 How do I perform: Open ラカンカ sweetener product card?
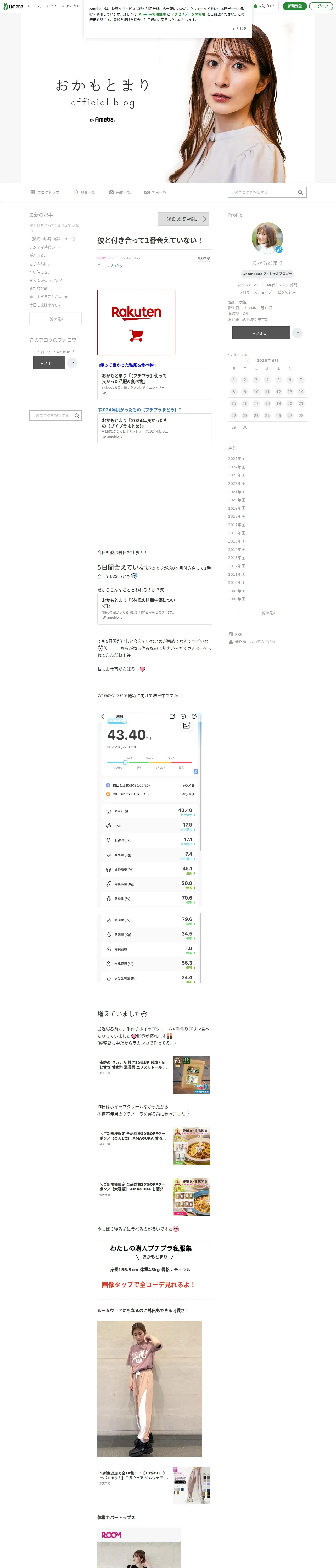[155, 1075]
